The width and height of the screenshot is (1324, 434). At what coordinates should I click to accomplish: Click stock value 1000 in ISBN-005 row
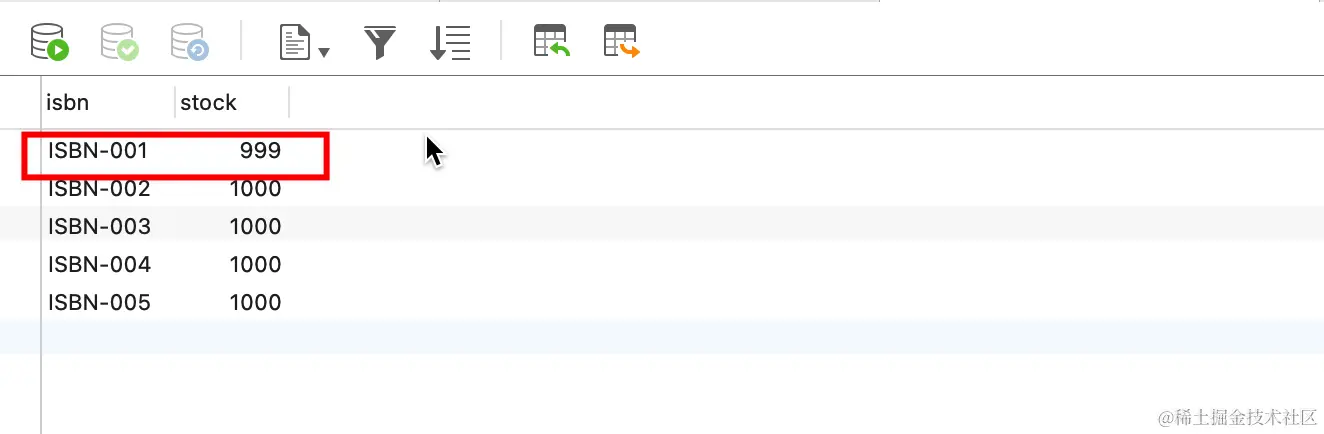(255, 303)
